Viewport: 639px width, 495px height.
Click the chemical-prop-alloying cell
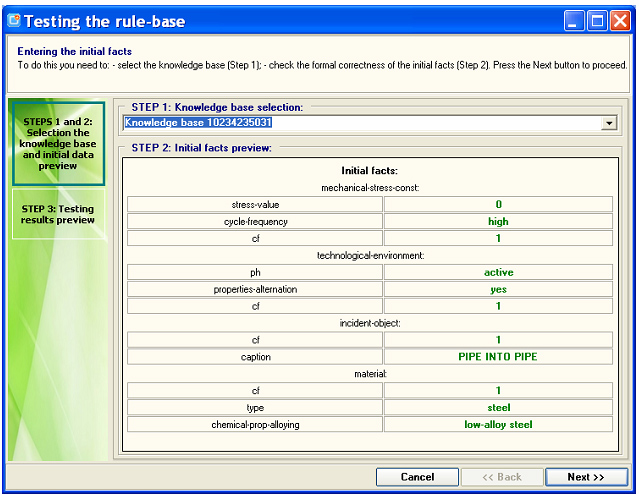(255, 425)
